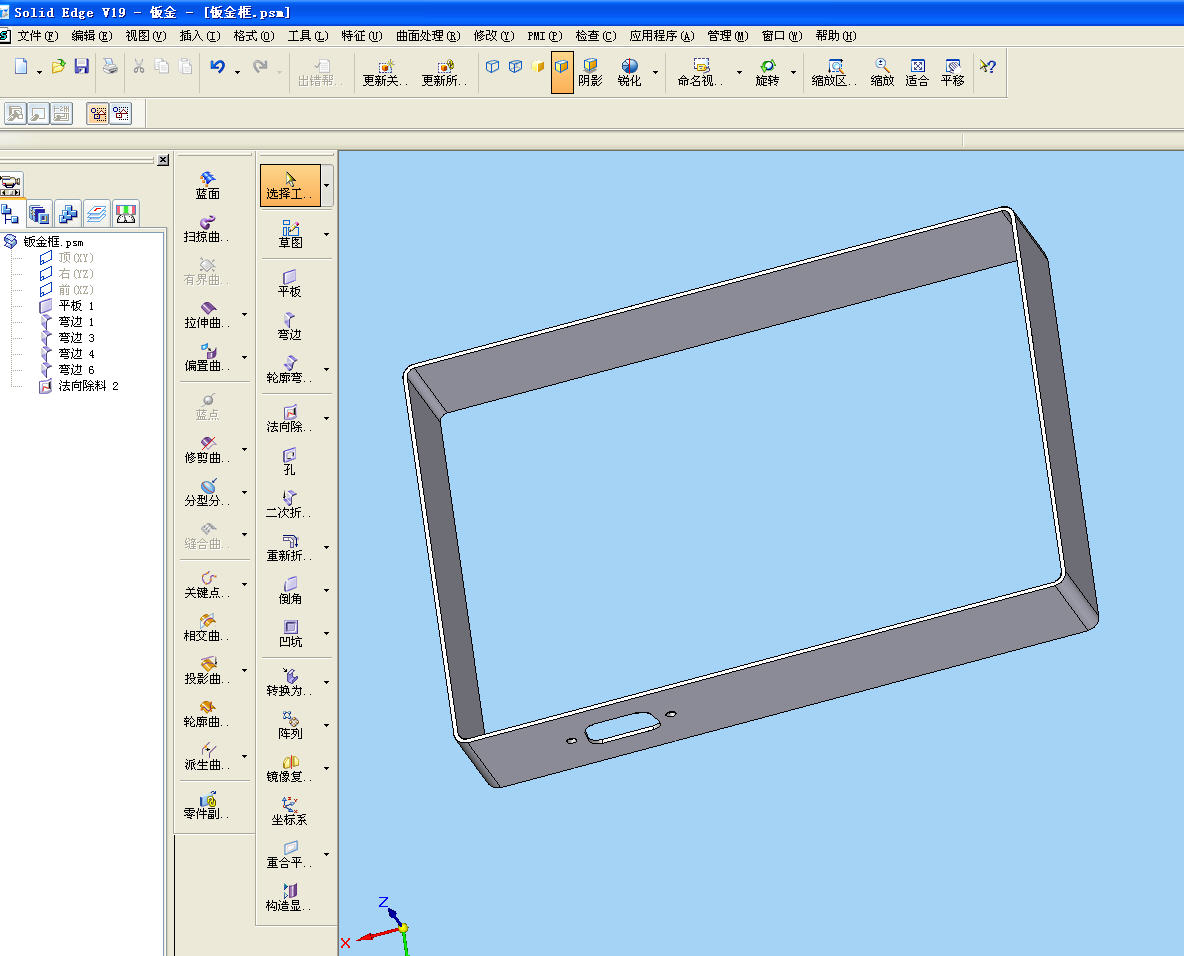Viewport: 1184px width, 956px height.
Task: Switch to shaded display without edges
Action: point(538,66)
